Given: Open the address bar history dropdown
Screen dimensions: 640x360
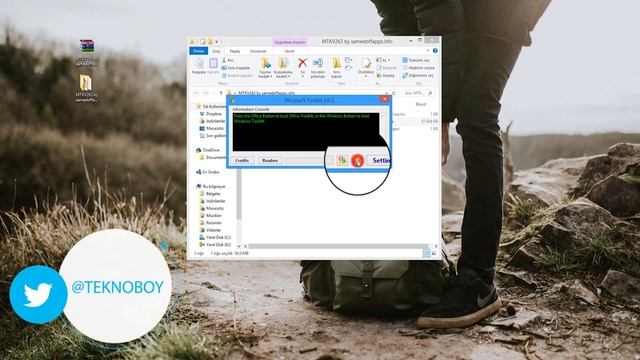Looking at the screenshot, I should tap(387, 93).
